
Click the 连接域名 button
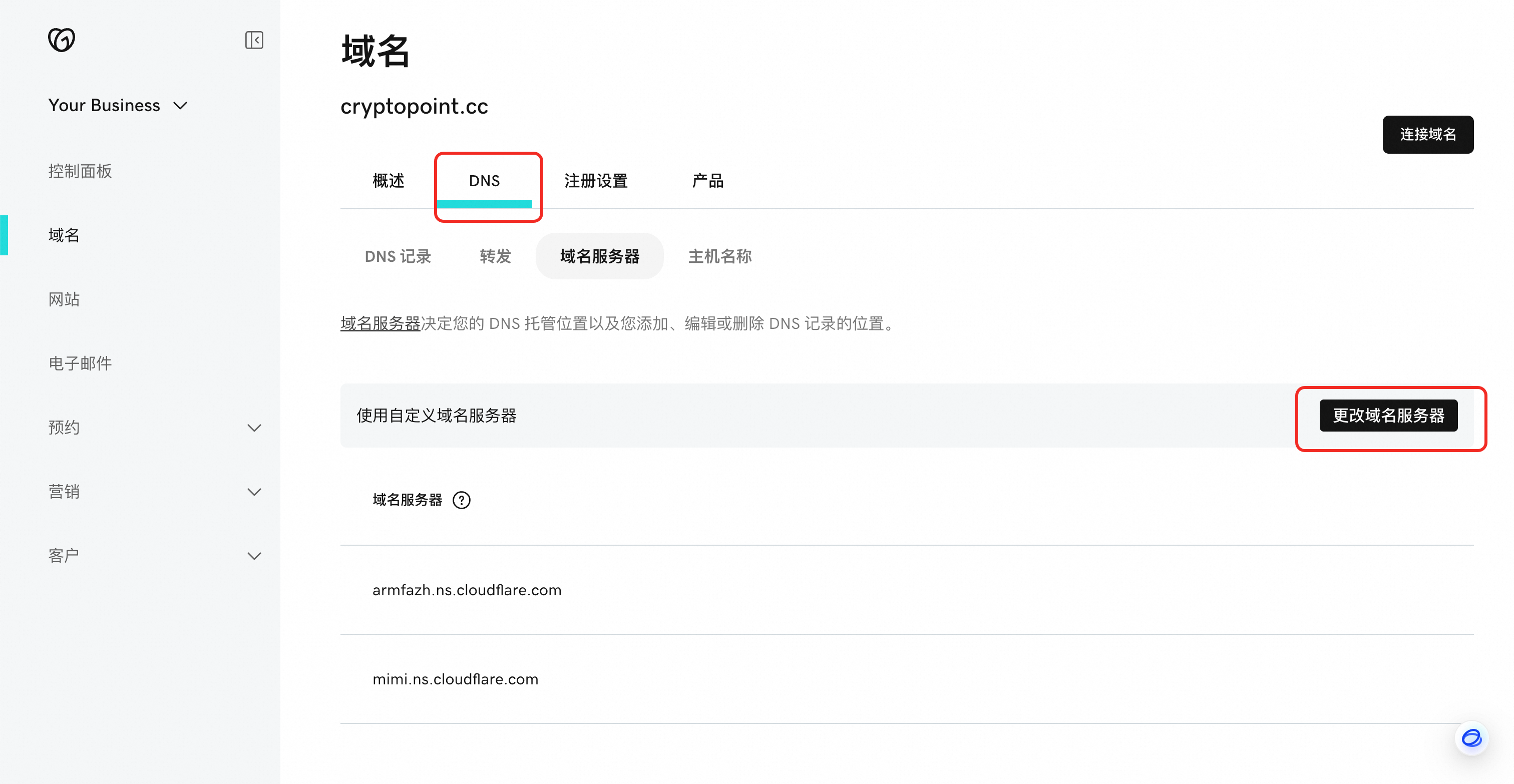click(x=1427, y=135)
